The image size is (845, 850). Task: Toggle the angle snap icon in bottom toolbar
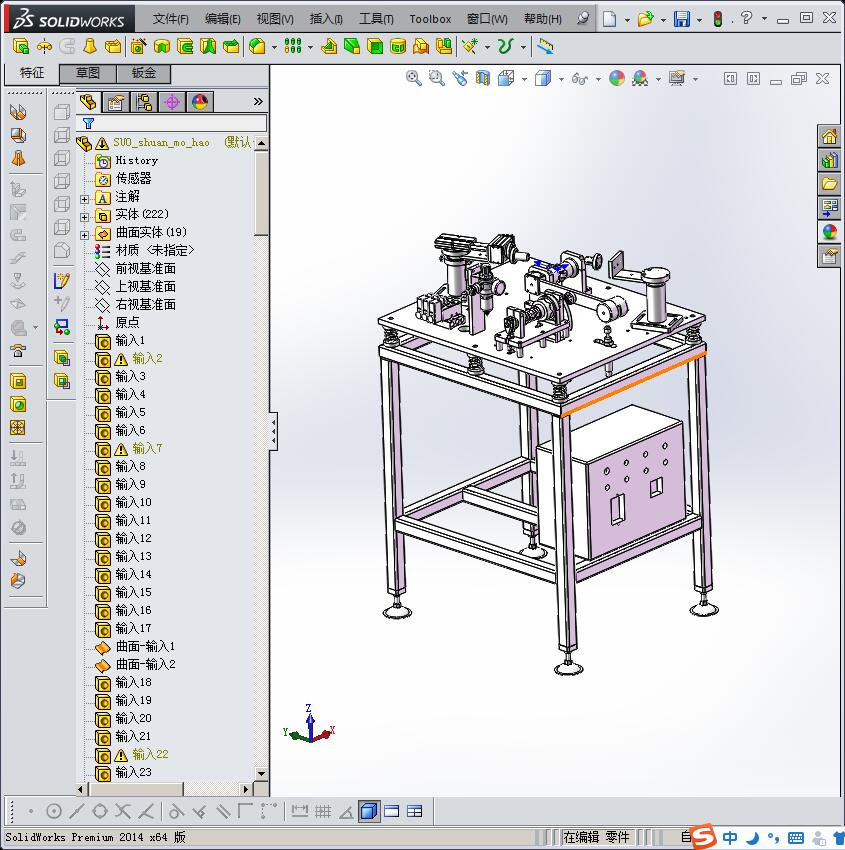[x=346, y=812]
